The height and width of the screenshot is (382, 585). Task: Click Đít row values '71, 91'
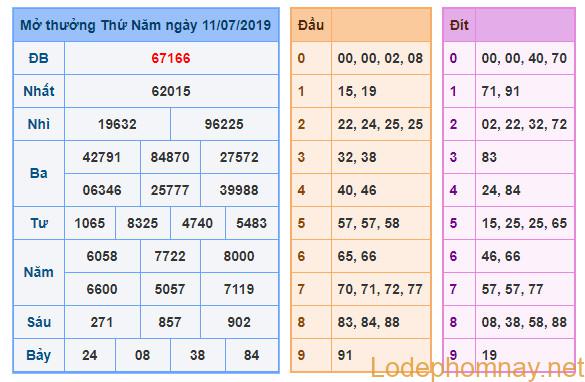501,91
